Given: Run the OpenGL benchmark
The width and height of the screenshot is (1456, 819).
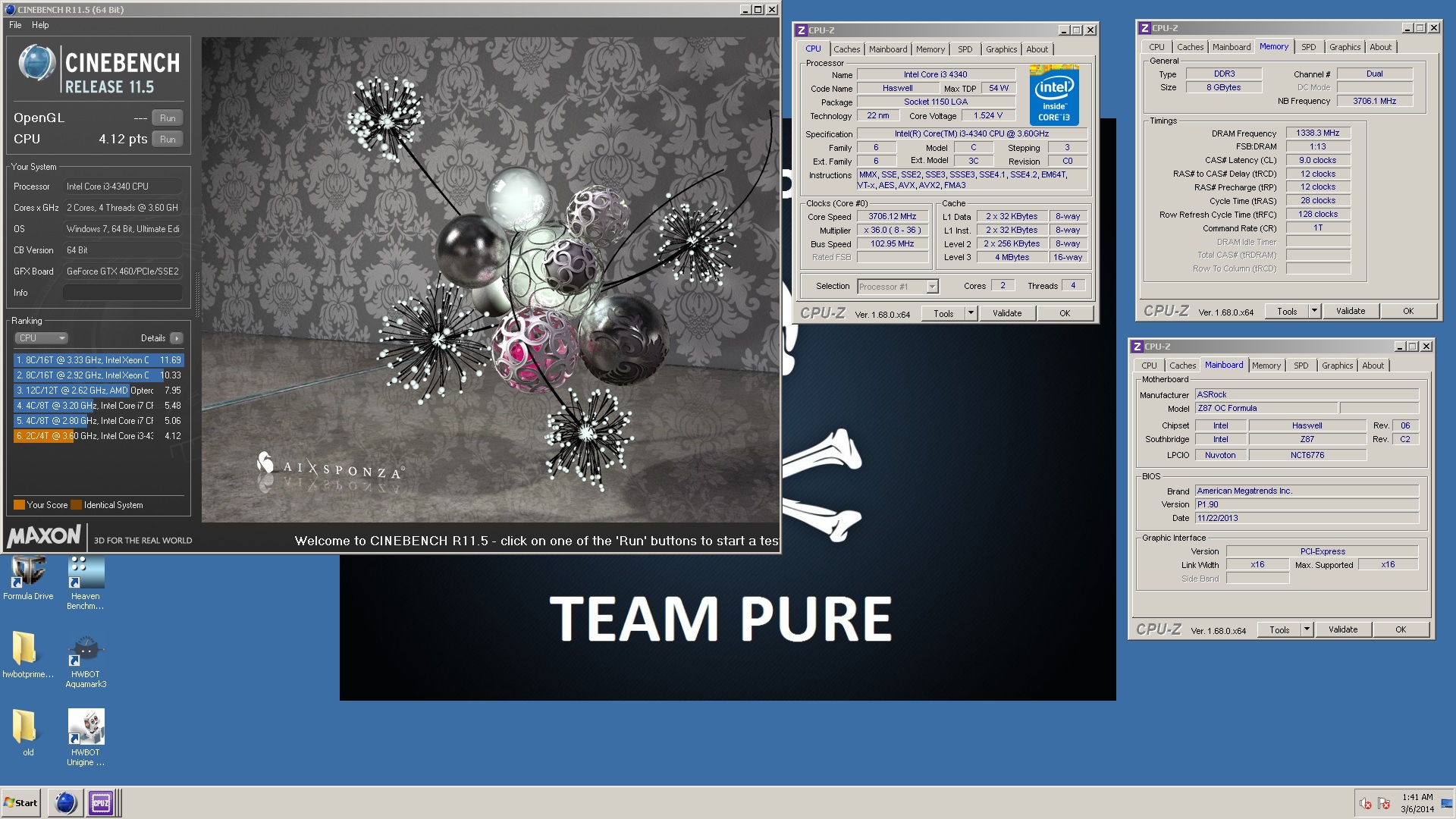Looking at the screenshot, I should click(x=168, y=118).
